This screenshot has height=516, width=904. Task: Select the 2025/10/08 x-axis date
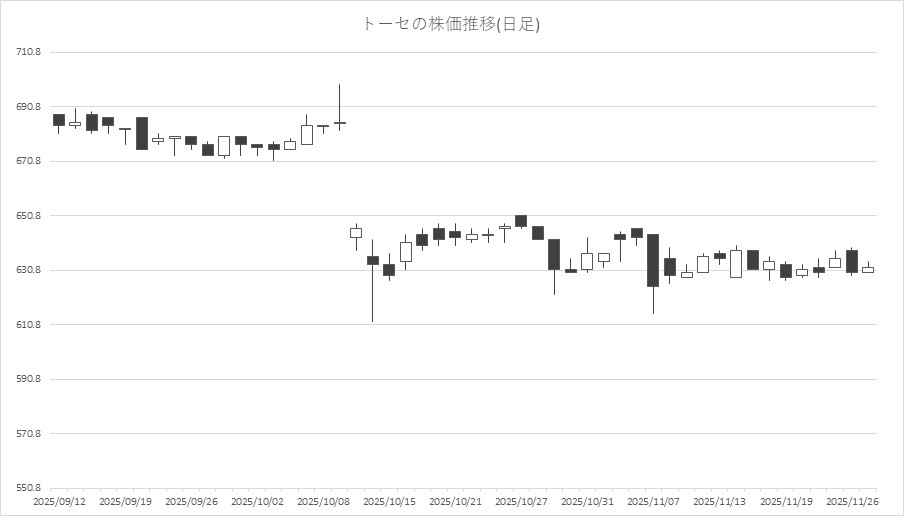point(322,501)
